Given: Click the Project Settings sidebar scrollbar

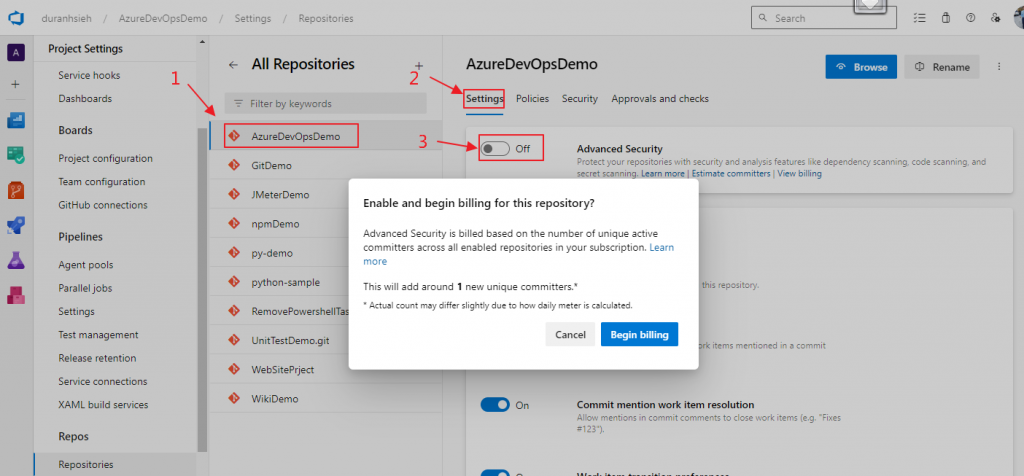Looking at the screenshot, I should coord(202,289).
